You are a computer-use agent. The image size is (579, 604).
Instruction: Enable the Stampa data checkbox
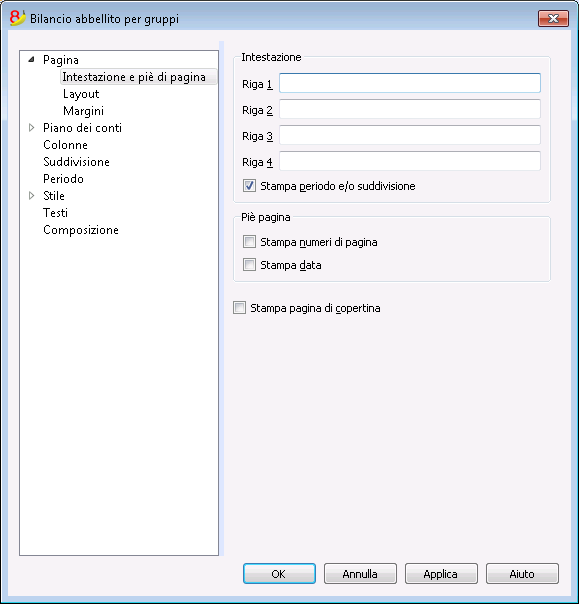(249, 265)
